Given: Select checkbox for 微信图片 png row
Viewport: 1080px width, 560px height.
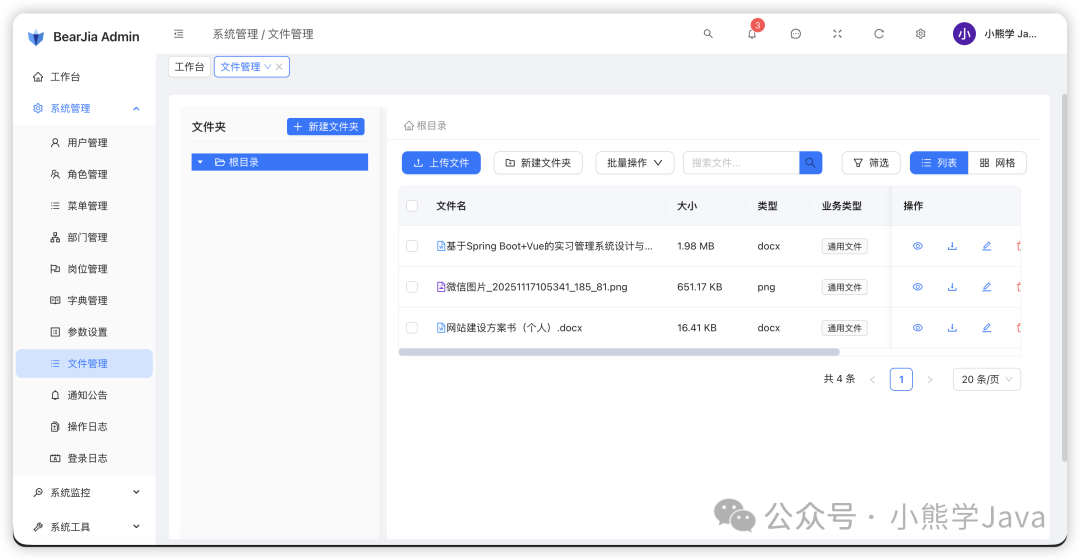Looking at the screenshot, I should 412,287.
